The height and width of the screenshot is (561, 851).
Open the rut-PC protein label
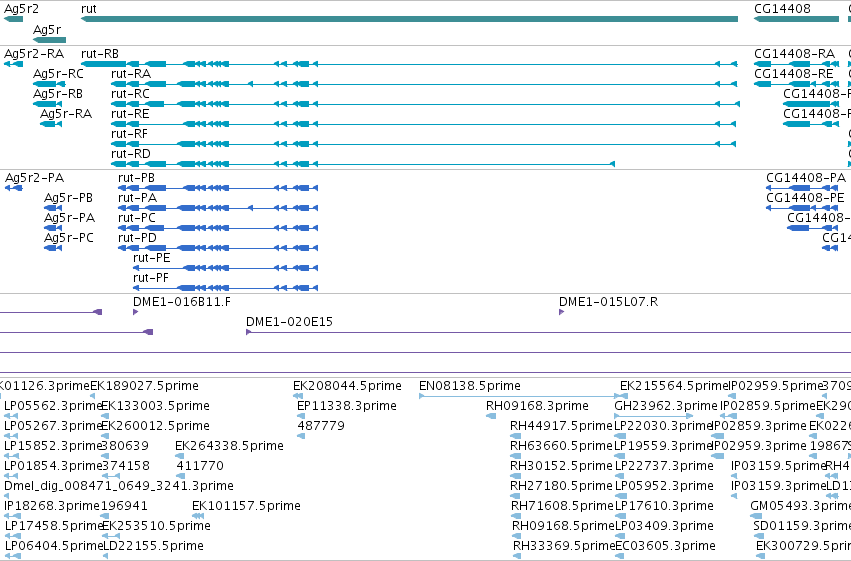(x=137, y=218)
